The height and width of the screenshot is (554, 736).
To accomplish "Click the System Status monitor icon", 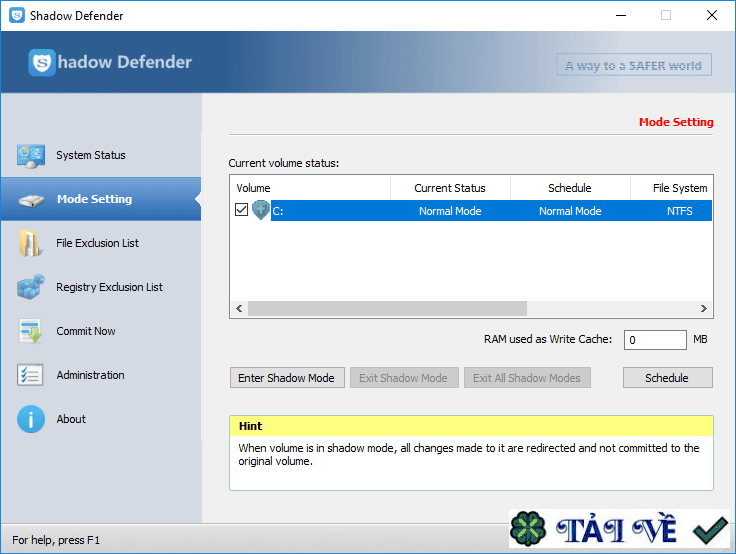I will click(31, 156).
